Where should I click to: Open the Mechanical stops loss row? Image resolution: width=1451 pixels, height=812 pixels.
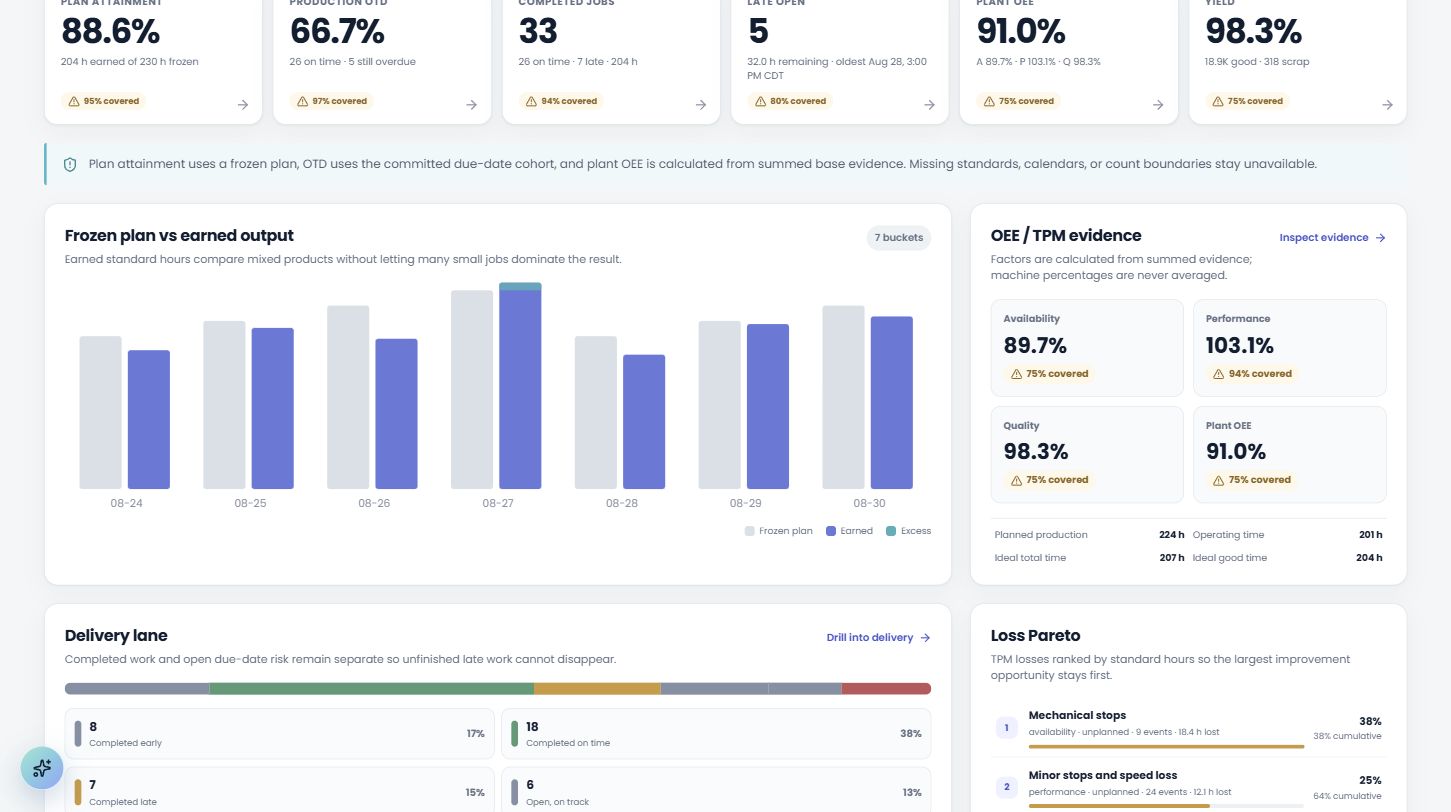point(1189,728)
